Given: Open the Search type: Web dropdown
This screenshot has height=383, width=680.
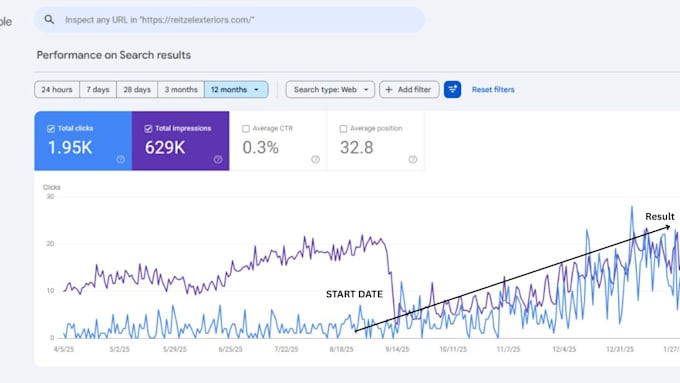Looking at the screenshot, I should click(330, 90).
